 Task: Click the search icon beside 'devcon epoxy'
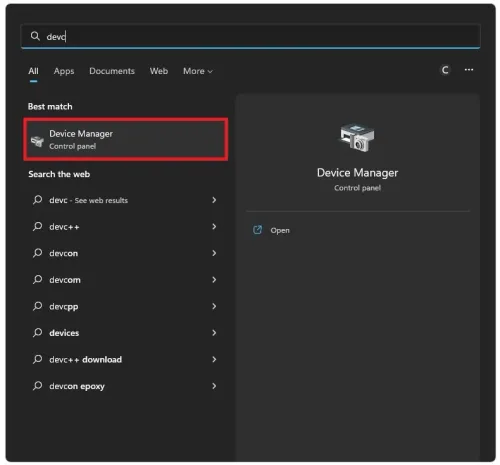(37, 386)
